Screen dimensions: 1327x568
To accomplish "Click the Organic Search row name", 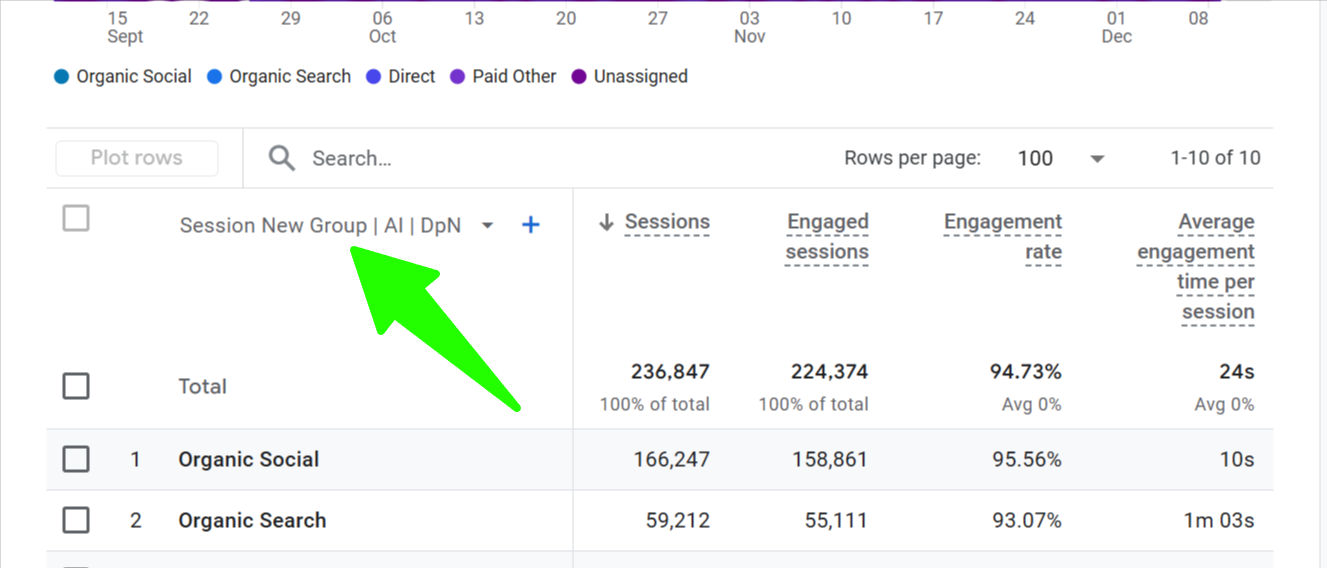I will 252,521.
